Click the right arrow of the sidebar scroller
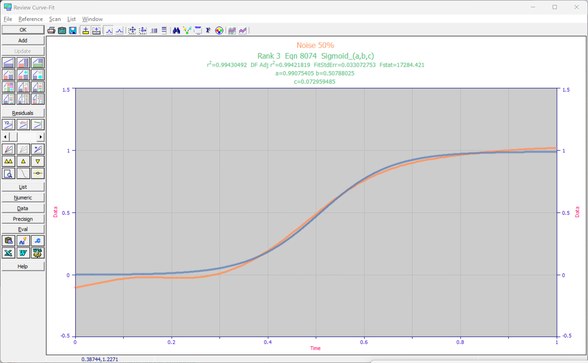Screen dimensions: 588x363 [x=41, y=137]
